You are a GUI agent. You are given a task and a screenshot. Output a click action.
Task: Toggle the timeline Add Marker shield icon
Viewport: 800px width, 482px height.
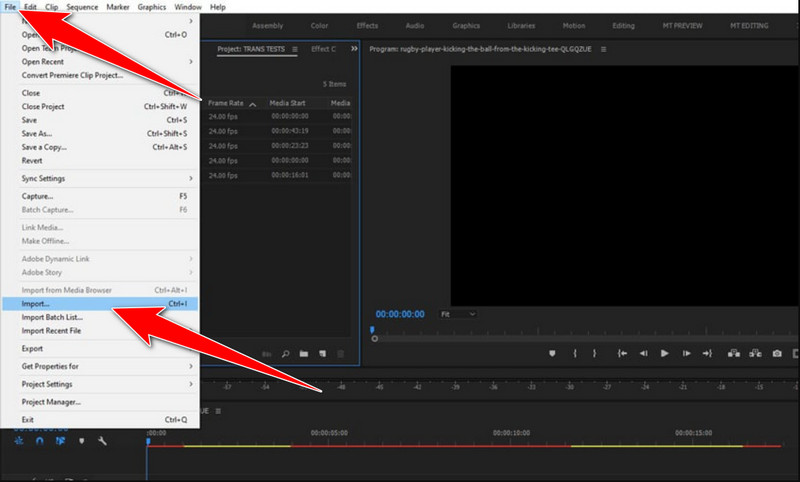click(82, 441)
